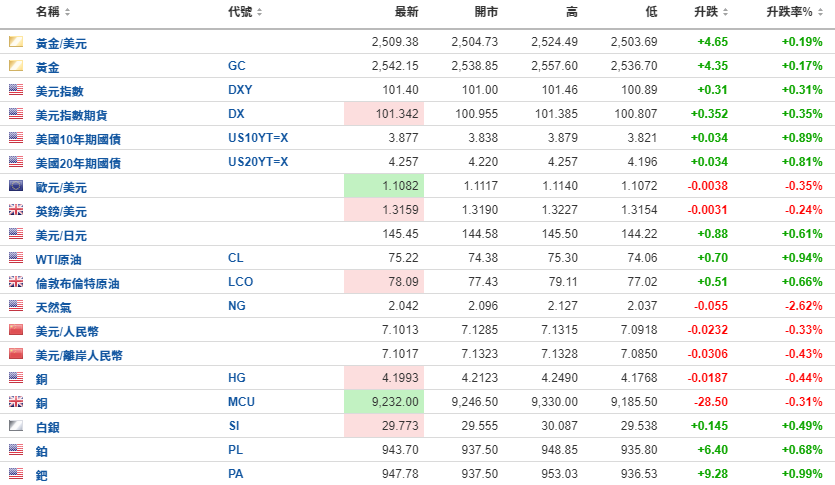The height and width of the screenshot is (485, 835).
Task: Click the gold bar icon beside 黃金/美元
Action: coord(15,42)
